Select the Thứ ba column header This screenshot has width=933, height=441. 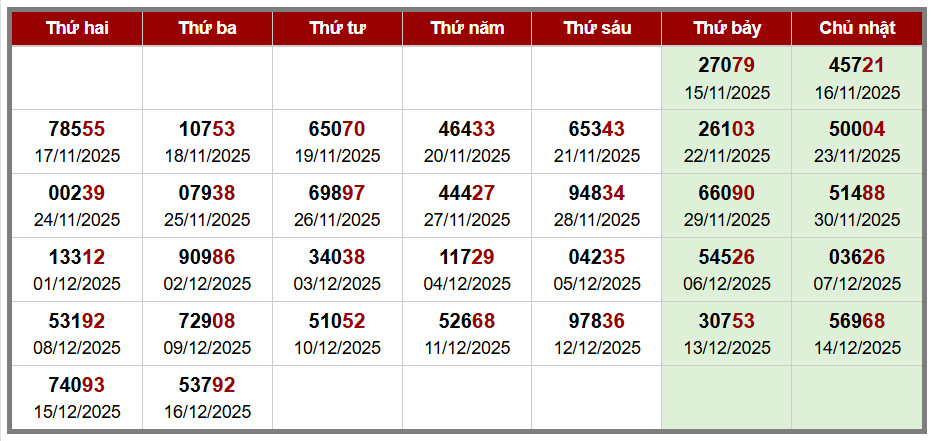(x=207, y=28)
